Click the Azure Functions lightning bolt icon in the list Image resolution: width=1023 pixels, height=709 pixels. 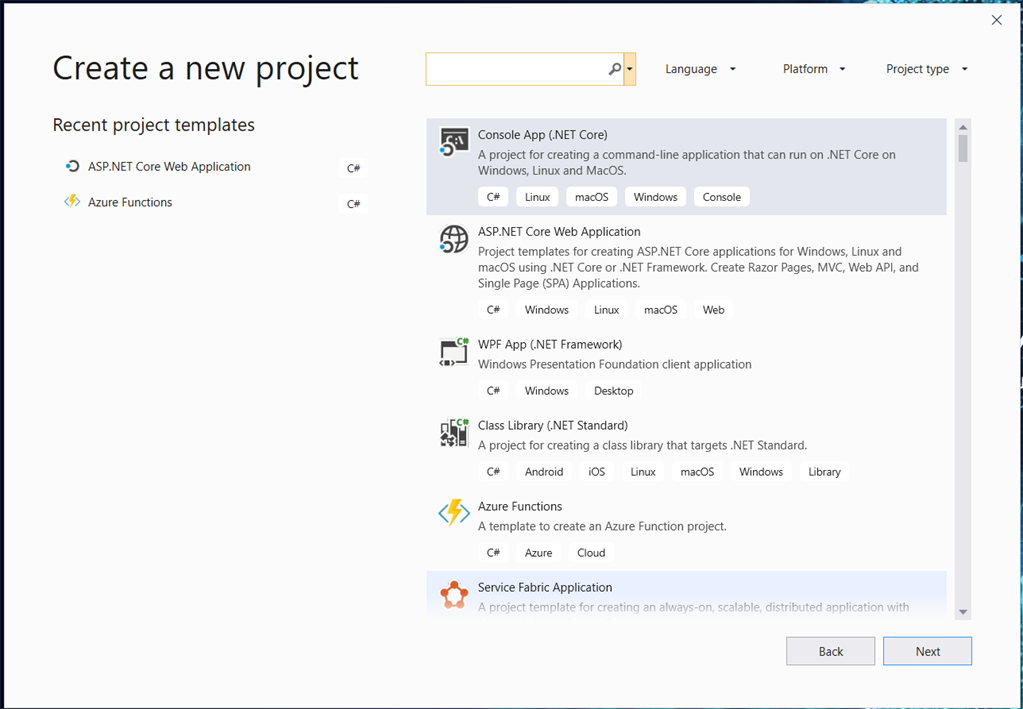(454, 513)
